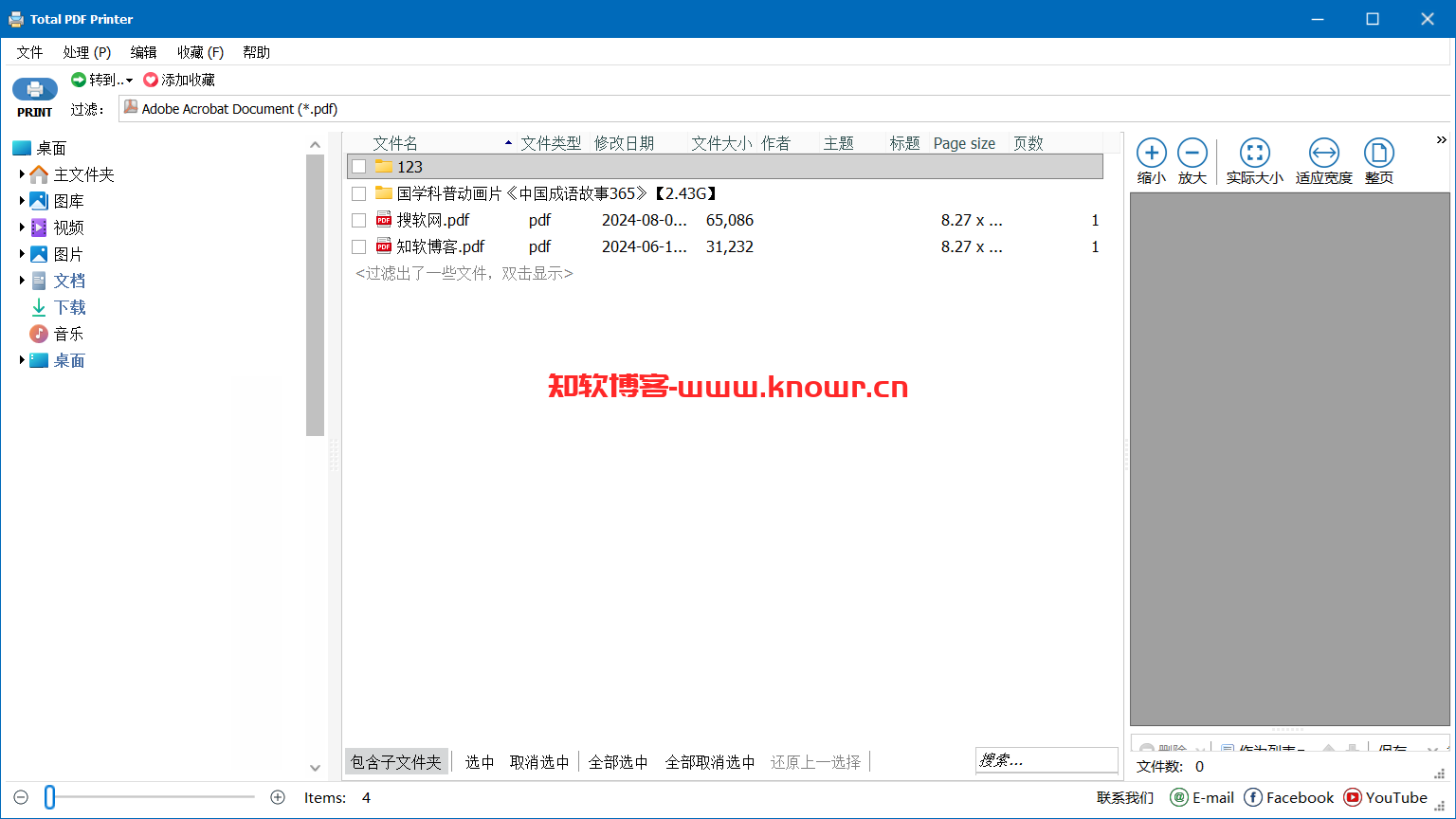Toggle the 包含子文件夹 option
The height and width of the screenshot is (819, 1456).
[x=396, y=762]
